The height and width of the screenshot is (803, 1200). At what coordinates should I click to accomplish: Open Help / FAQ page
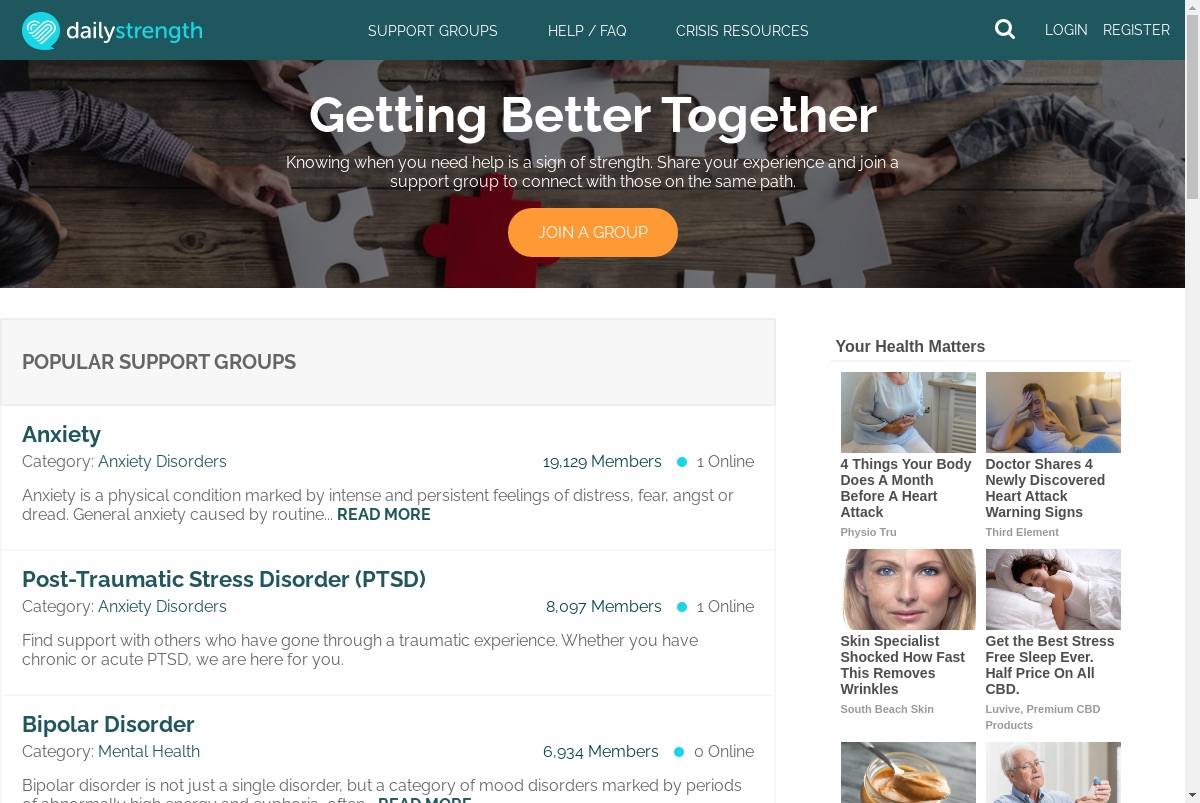click(x=587, y=31)
